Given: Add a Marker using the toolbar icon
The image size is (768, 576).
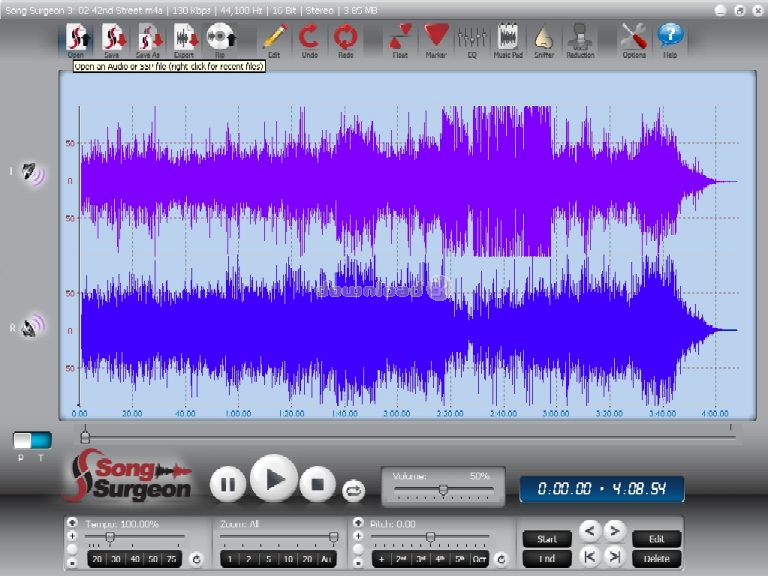Looking at the screenshot, I should coord(435,38).
